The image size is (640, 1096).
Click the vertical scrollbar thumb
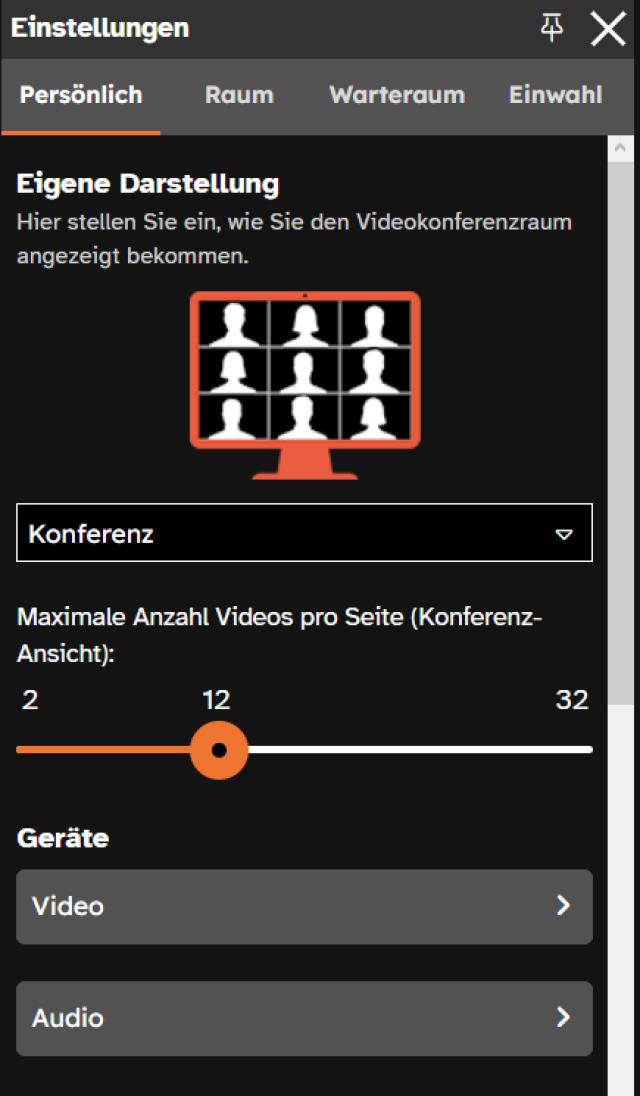pos(620,430)
